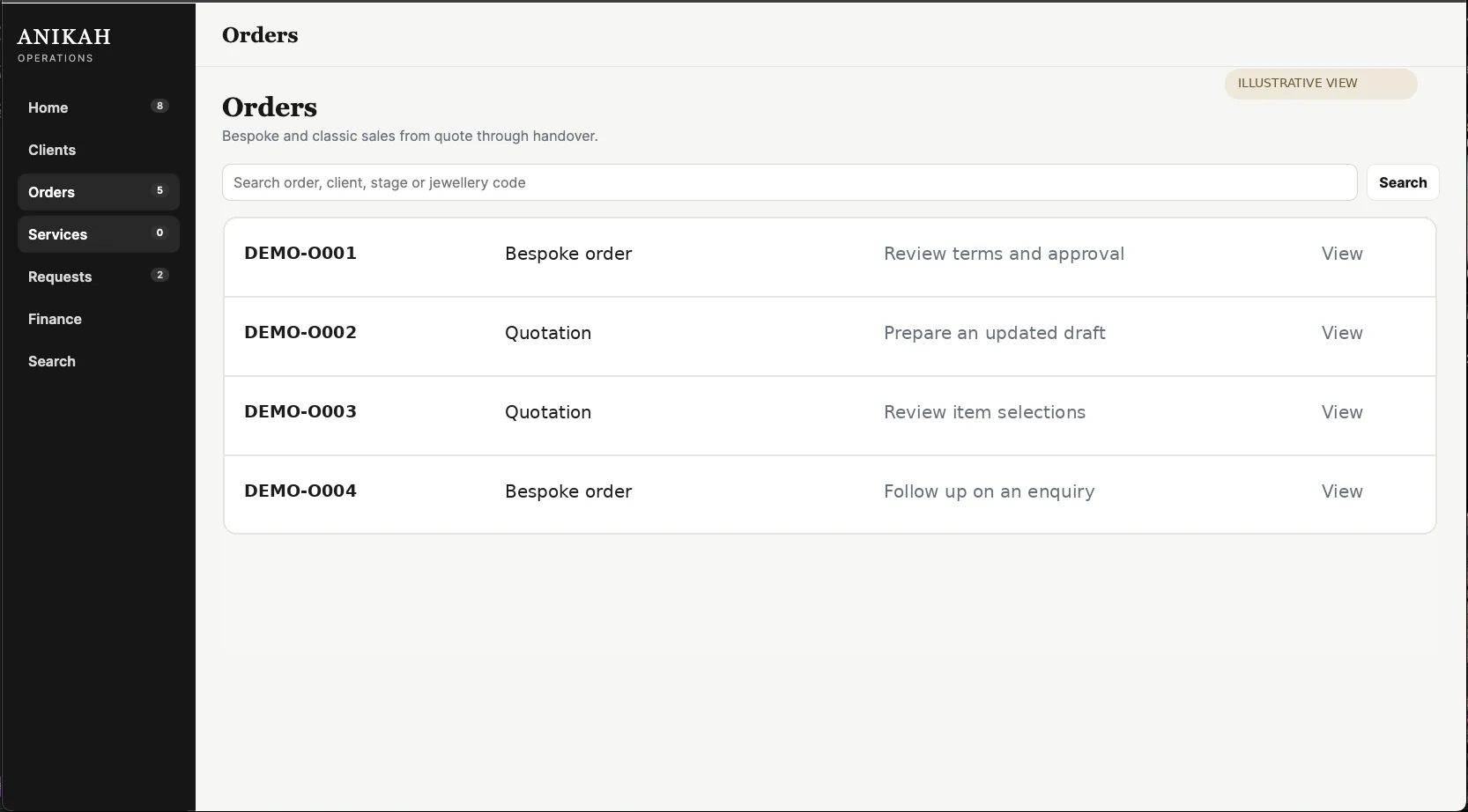Click the Home count badge showing 8
This screenshot has width=1468, height=812.
[x=159, y=106]
